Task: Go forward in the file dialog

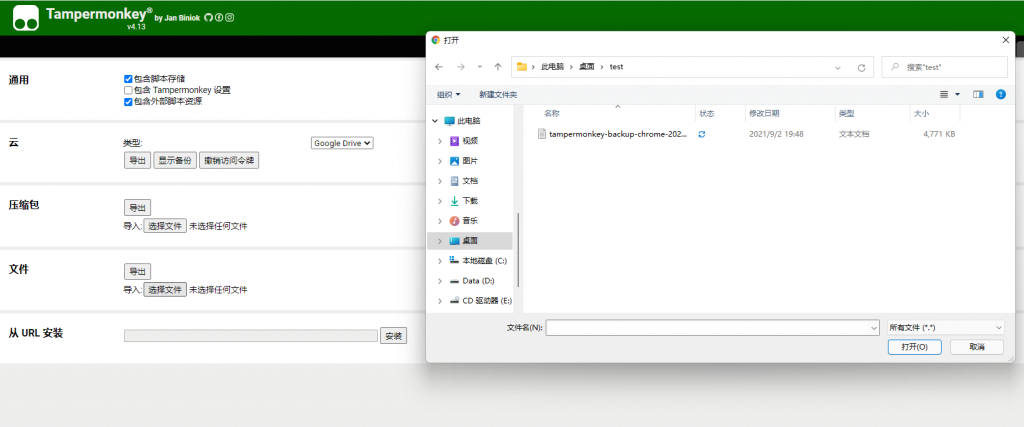Action: [460, 67]
